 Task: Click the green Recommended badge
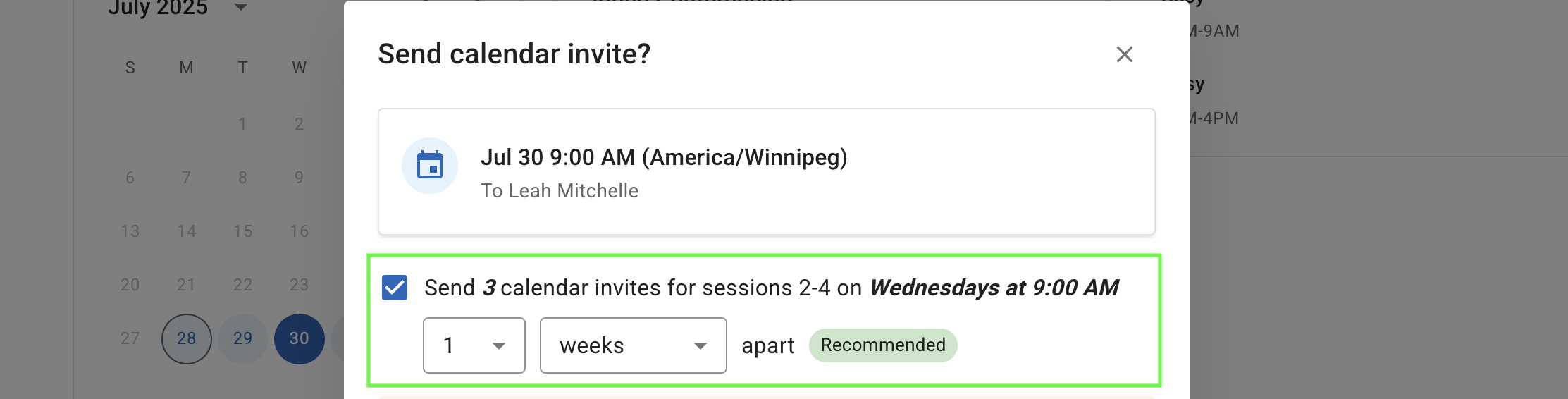[882, 345]
